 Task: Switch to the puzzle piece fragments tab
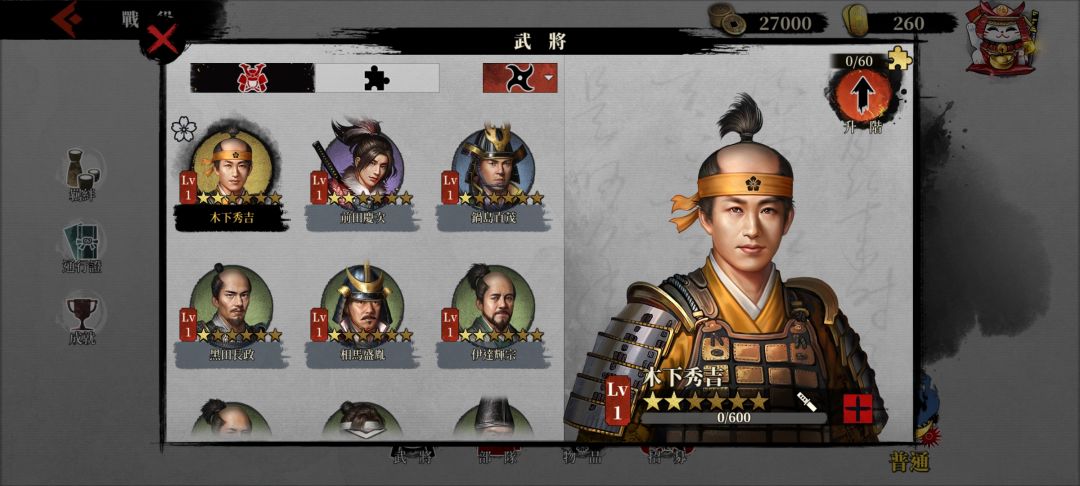377,78
